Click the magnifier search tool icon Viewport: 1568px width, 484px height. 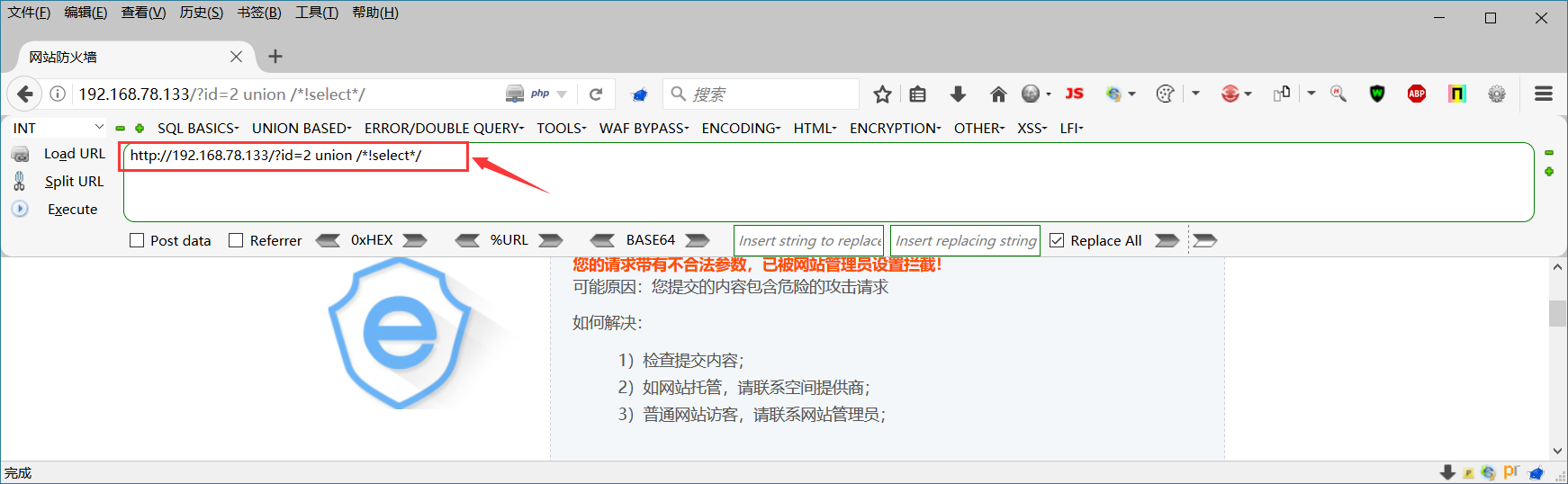1338,94
